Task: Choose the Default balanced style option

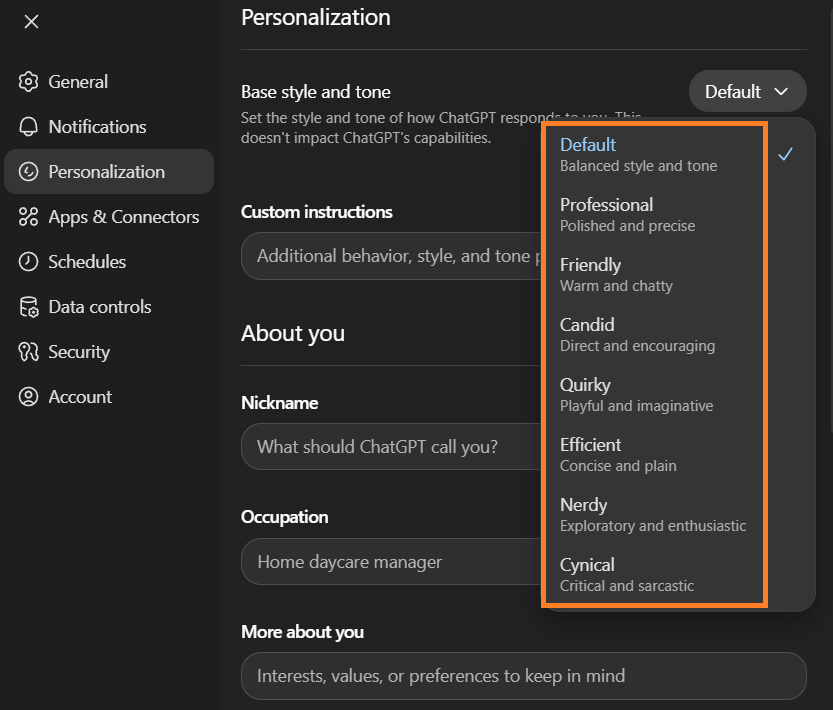Action: [x=679, y=155]
